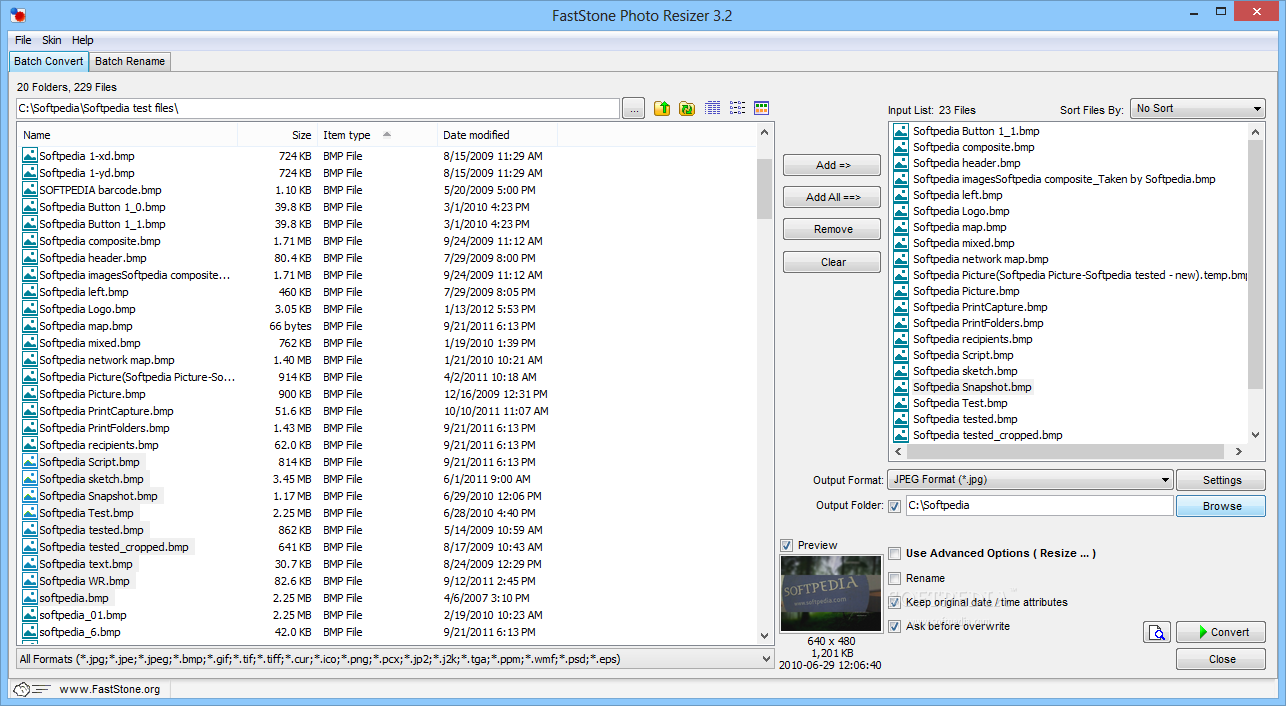Sort file list by Size column
The width and height of the screenshot is (1286, 706).
point(277,135)
